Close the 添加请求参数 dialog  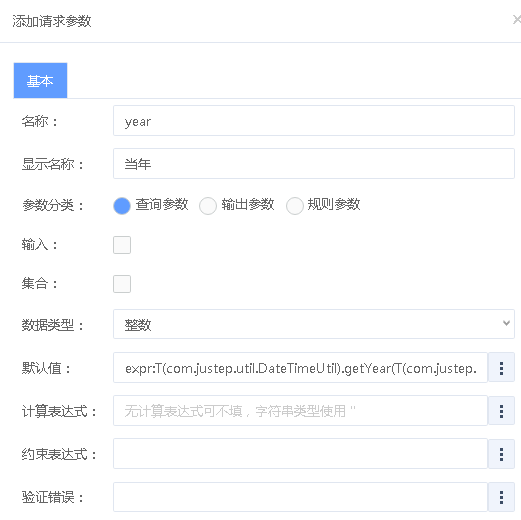point(516,20)
